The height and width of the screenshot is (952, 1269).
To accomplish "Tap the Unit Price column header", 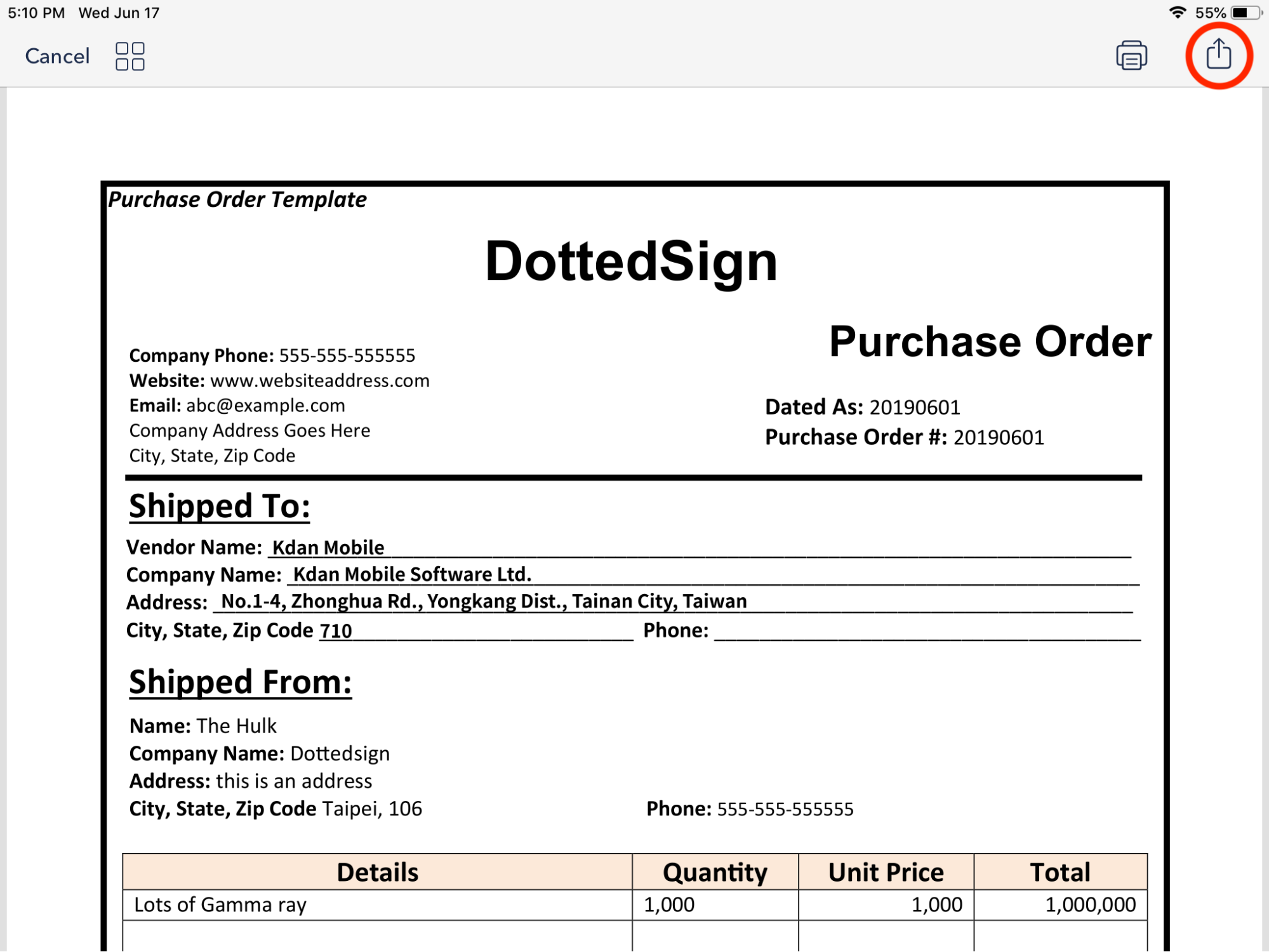I will coord(886,871).
